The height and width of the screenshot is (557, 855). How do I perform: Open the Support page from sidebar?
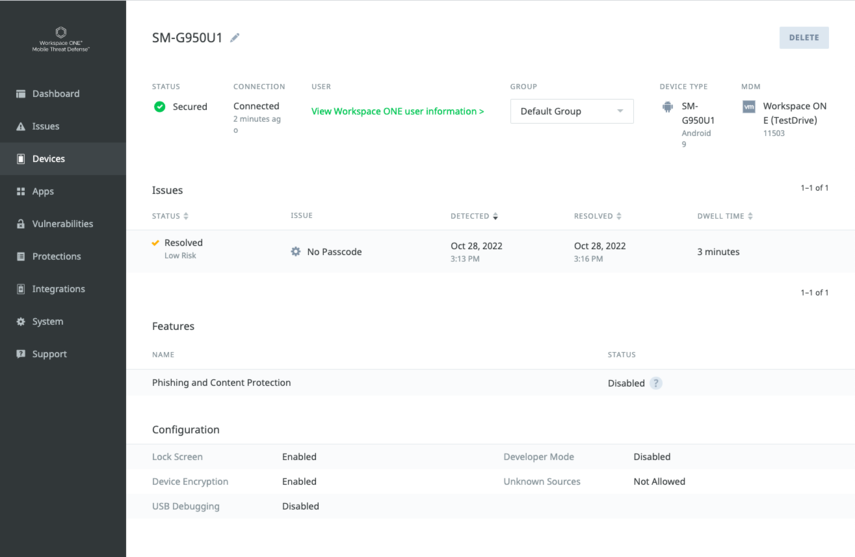tap(49, 354)
